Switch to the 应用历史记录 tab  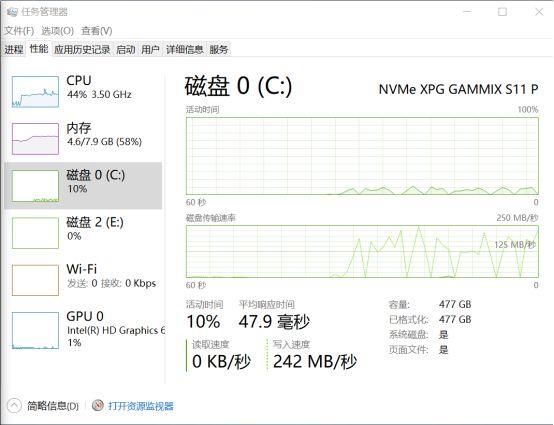pyautogui.click(x=82, y=49)
